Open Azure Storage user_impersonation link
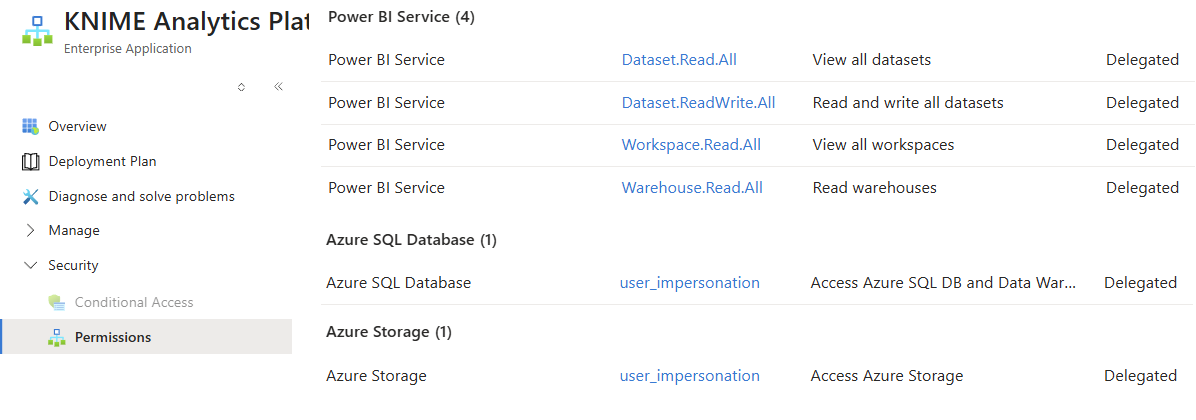This screenshot has height=420, width=1196. (689, 375)
